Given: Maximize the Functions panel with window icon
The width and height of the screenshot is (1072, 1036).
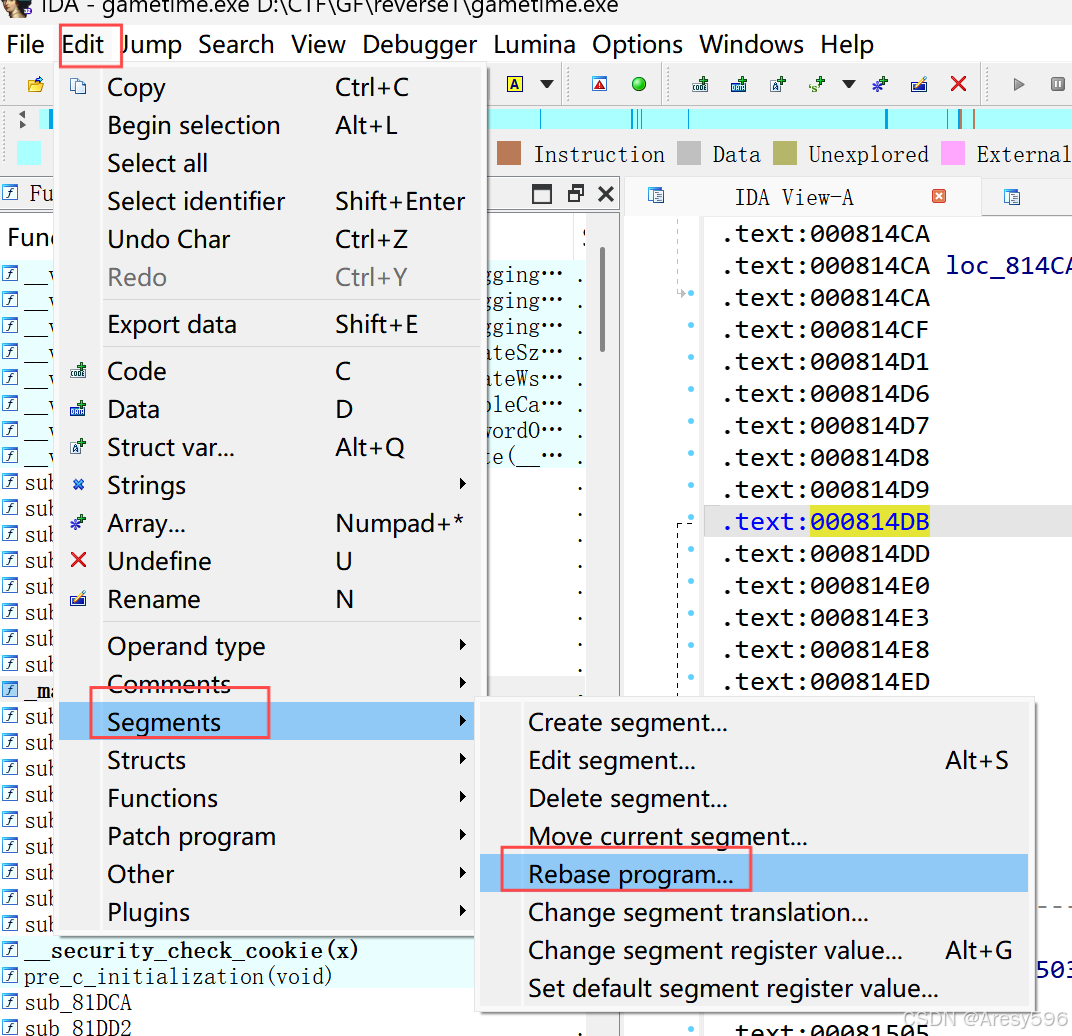Looking at the screenshot, I should 541,194.
